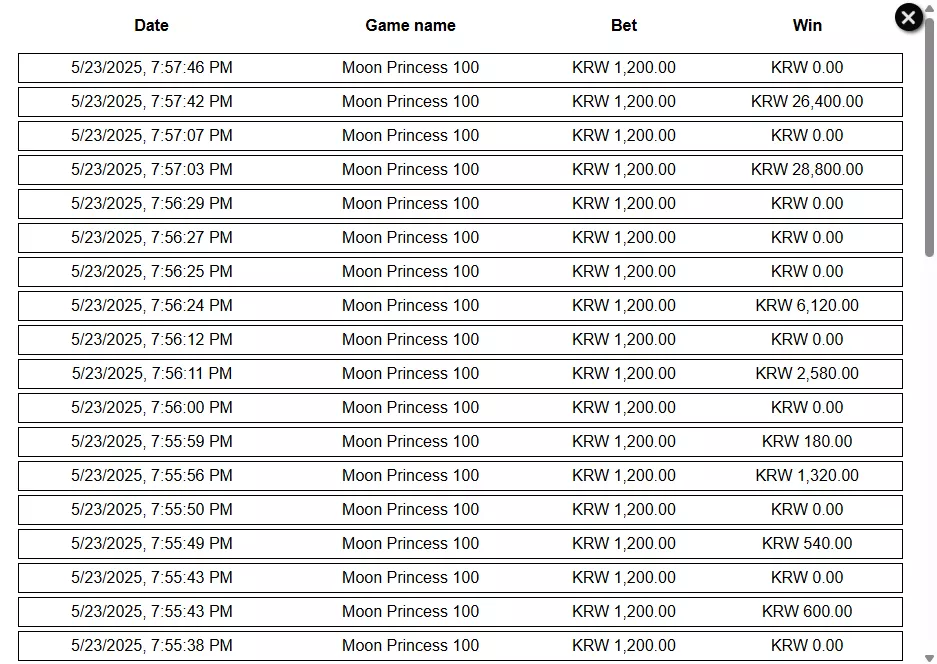This screenshot has height=664, width=937.
Task: Click the vertical scrollbar thumb
Action: point(929,136)
